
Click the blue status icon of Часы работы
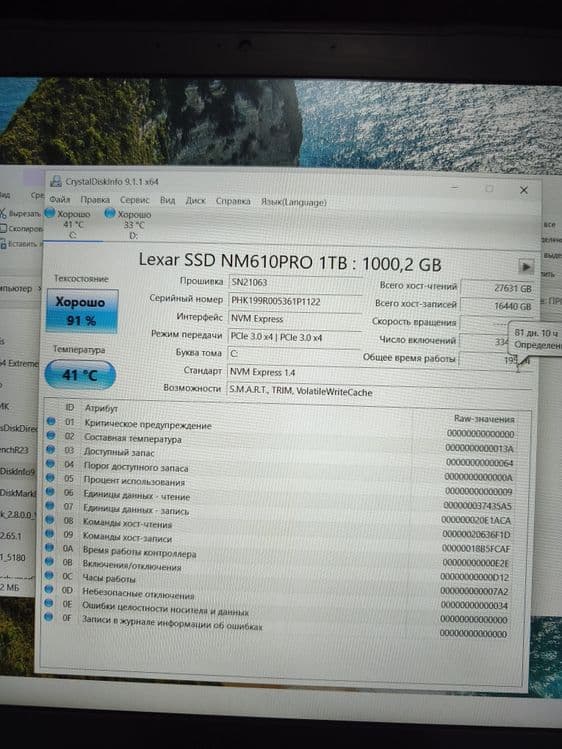[49, 576]
